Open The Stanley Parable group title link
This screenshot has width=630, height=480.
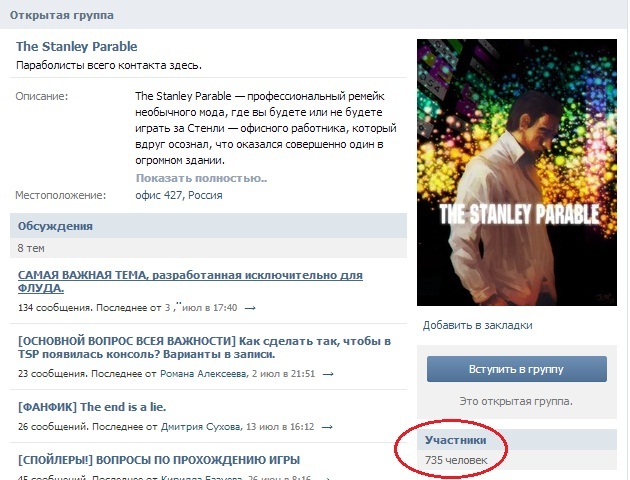click(x=76, y=47)
